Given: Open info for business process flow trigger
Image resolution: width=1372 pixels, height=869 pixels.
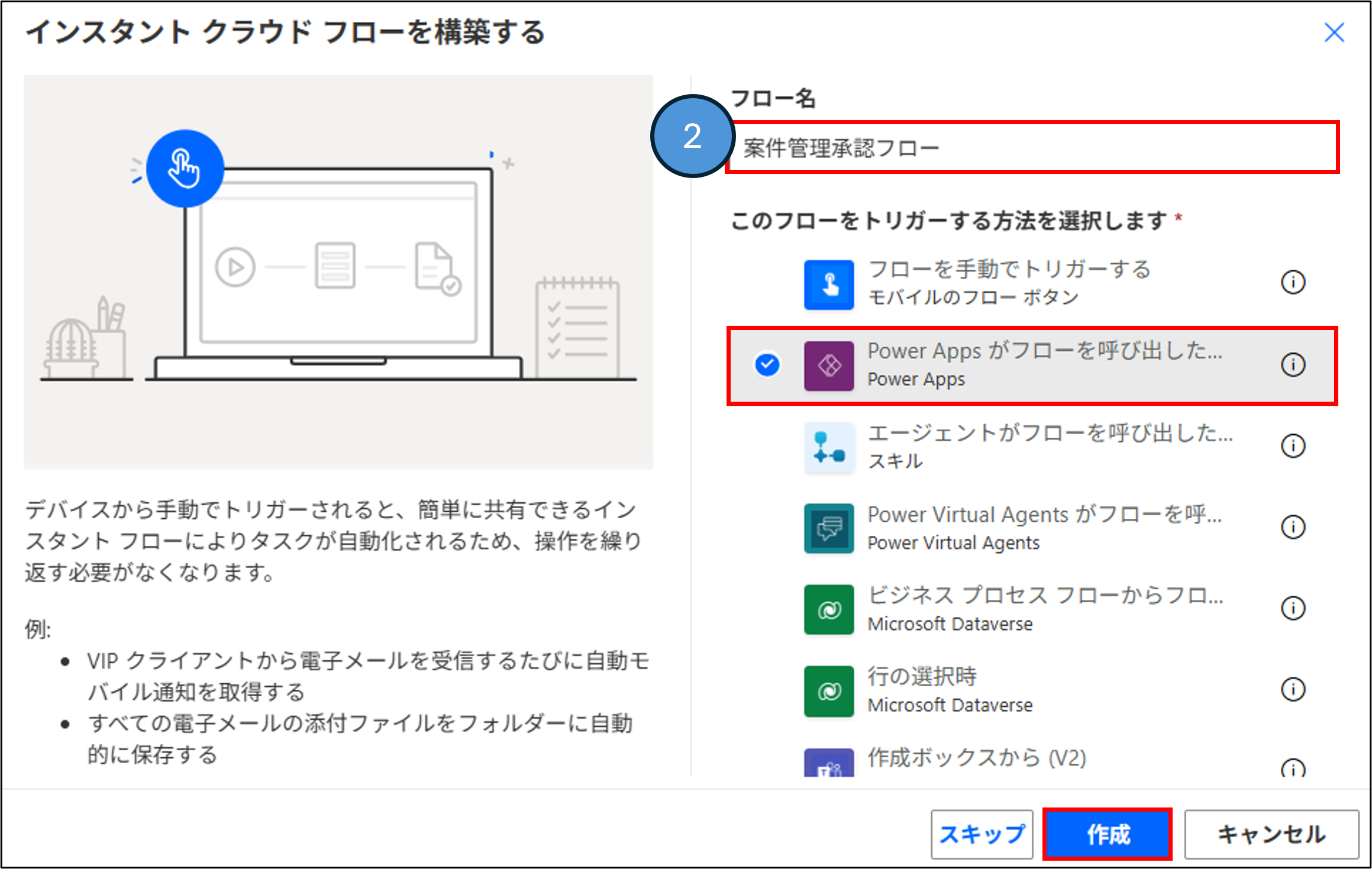Looking at the screenshot, I should tap(1293, 608).
